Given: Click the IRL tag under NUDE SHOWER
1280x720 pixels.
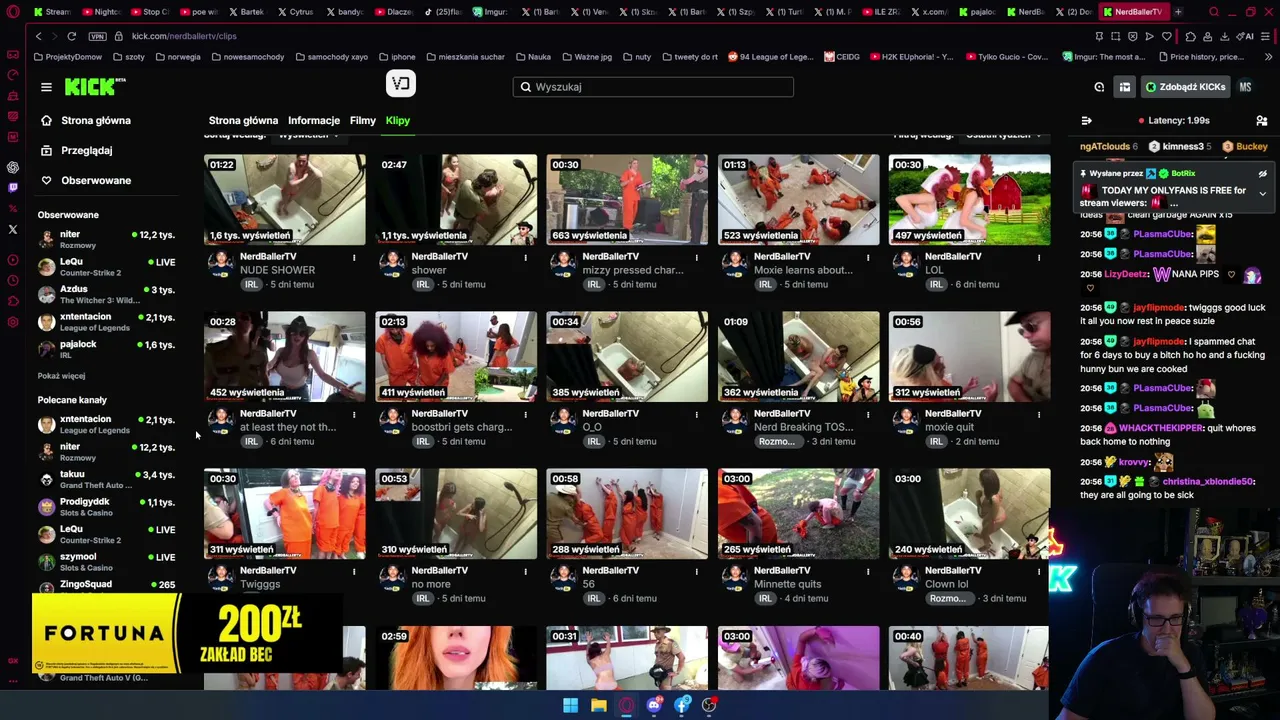Looking at the screenshot, I should pos(251,285).
